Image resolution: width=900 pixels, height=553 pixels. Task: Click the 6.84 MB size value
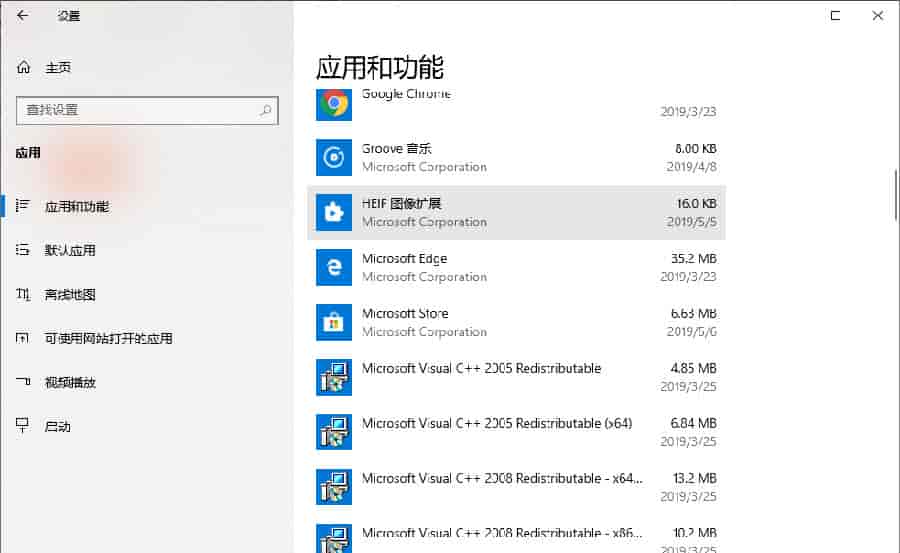[x=694, y=423]
